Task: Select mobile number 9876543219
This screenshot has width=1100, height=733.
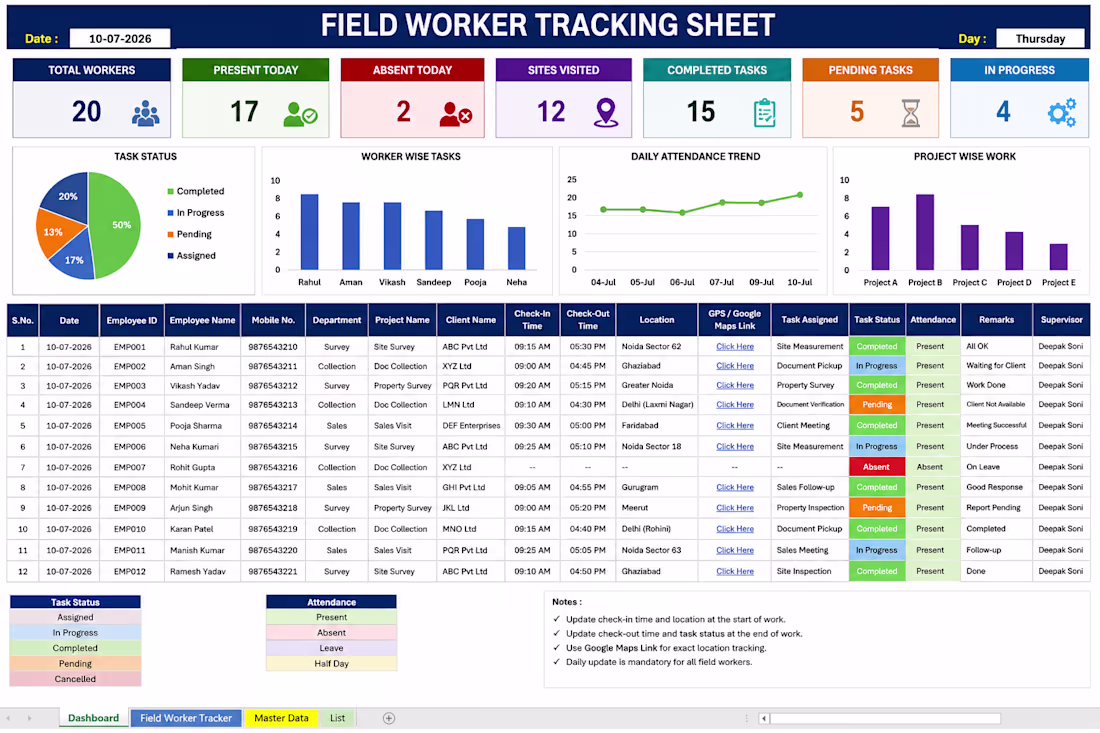Action: (x=273, y=529)
